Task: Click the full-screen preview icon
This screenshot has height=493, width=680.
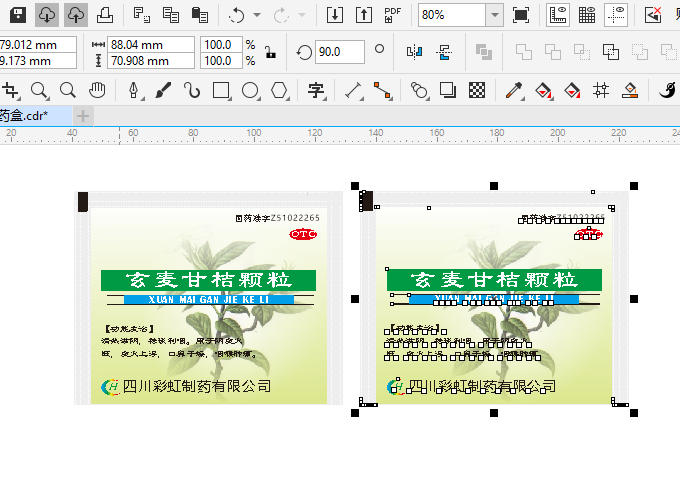Action: (x=521, y=15)
